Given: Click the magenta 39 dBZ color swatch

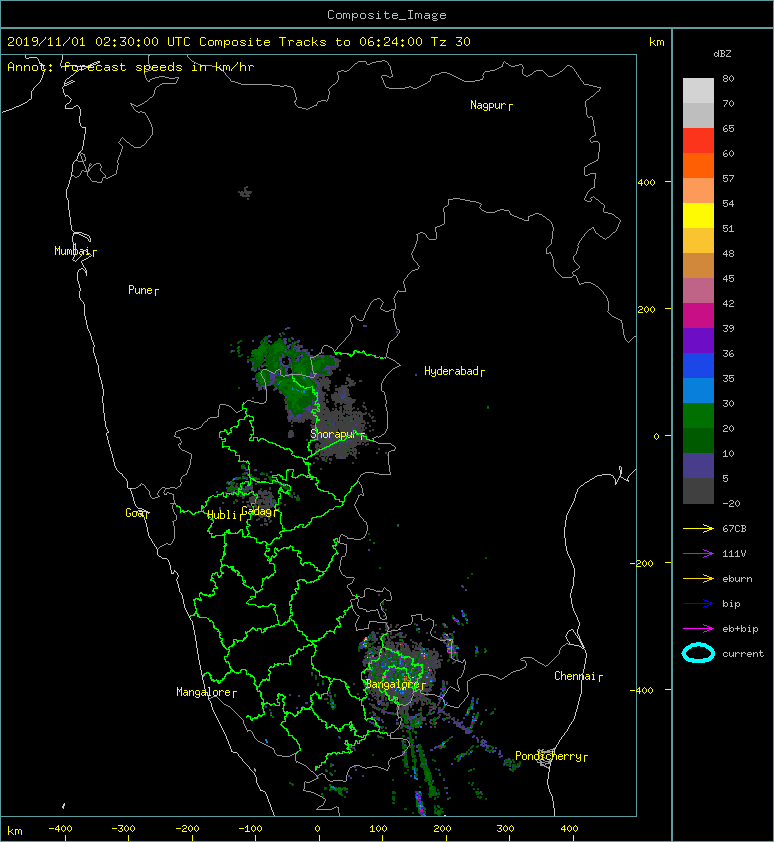Looking at the screenshot, I should click(698, 316).
